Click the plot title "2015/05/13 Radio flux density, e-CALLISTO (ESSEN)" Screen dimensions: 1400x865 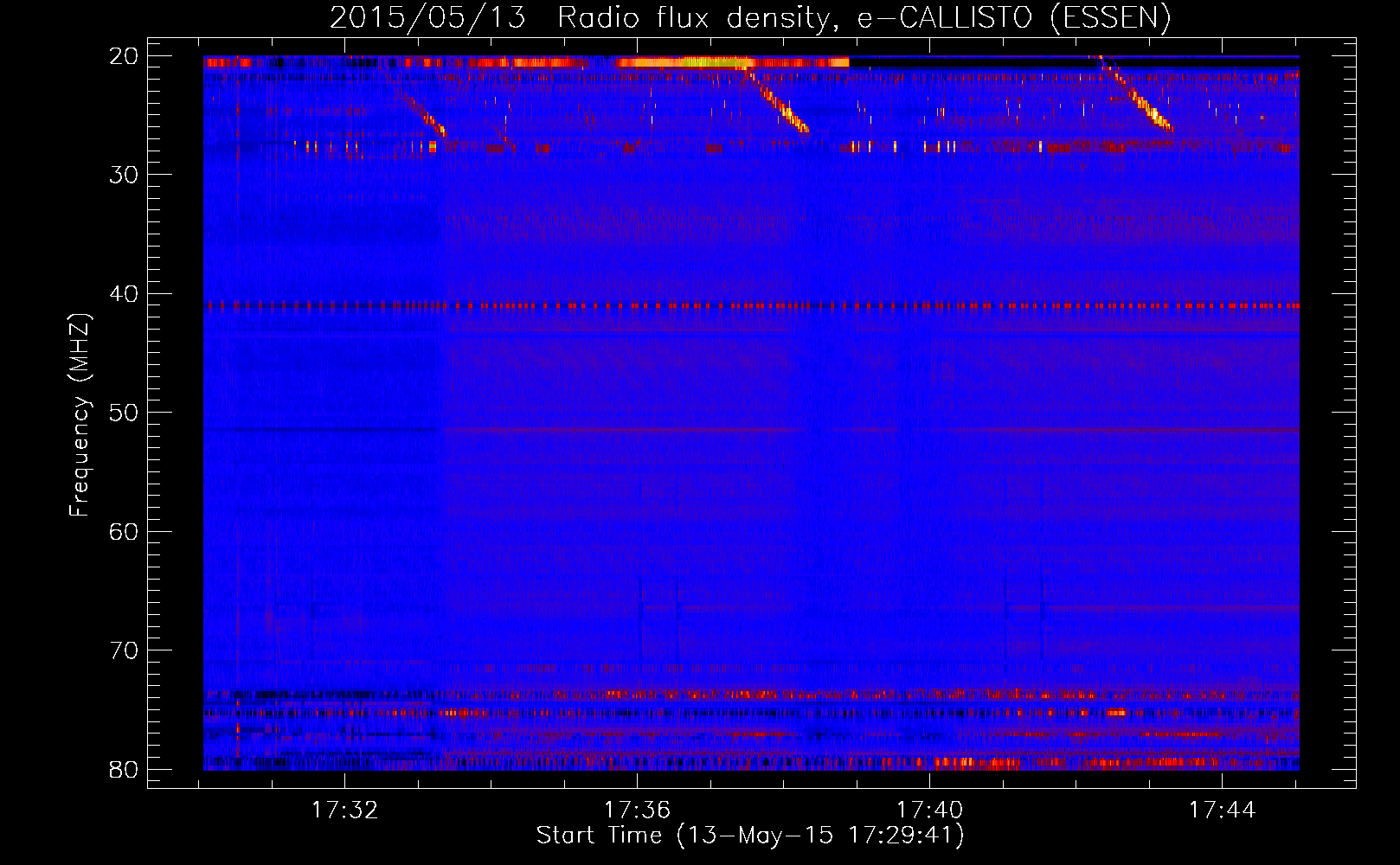tap(750, 17)
